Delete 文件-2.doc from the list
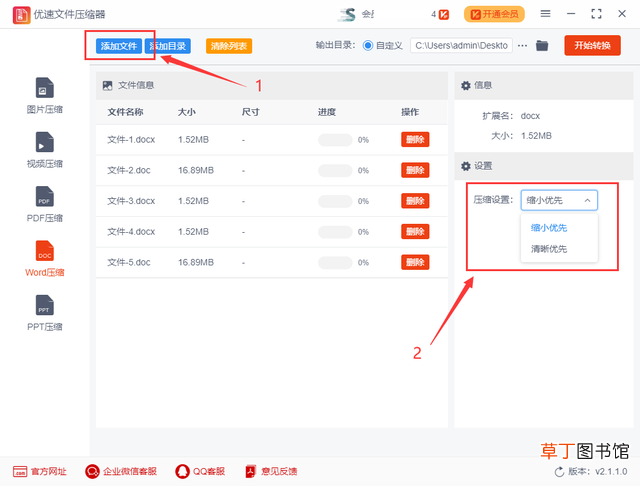This screenshot has height=486, width=640. pos(415,170)
